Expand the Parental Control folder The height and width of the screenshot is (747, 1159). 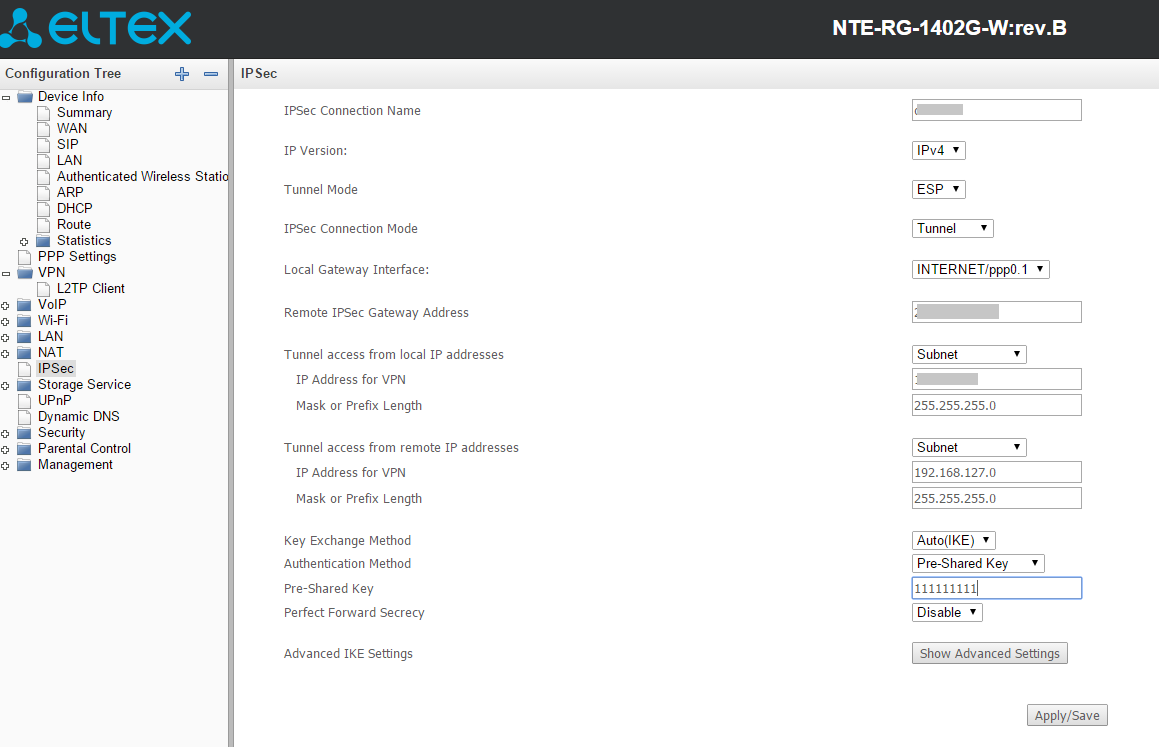click(6, 449)
